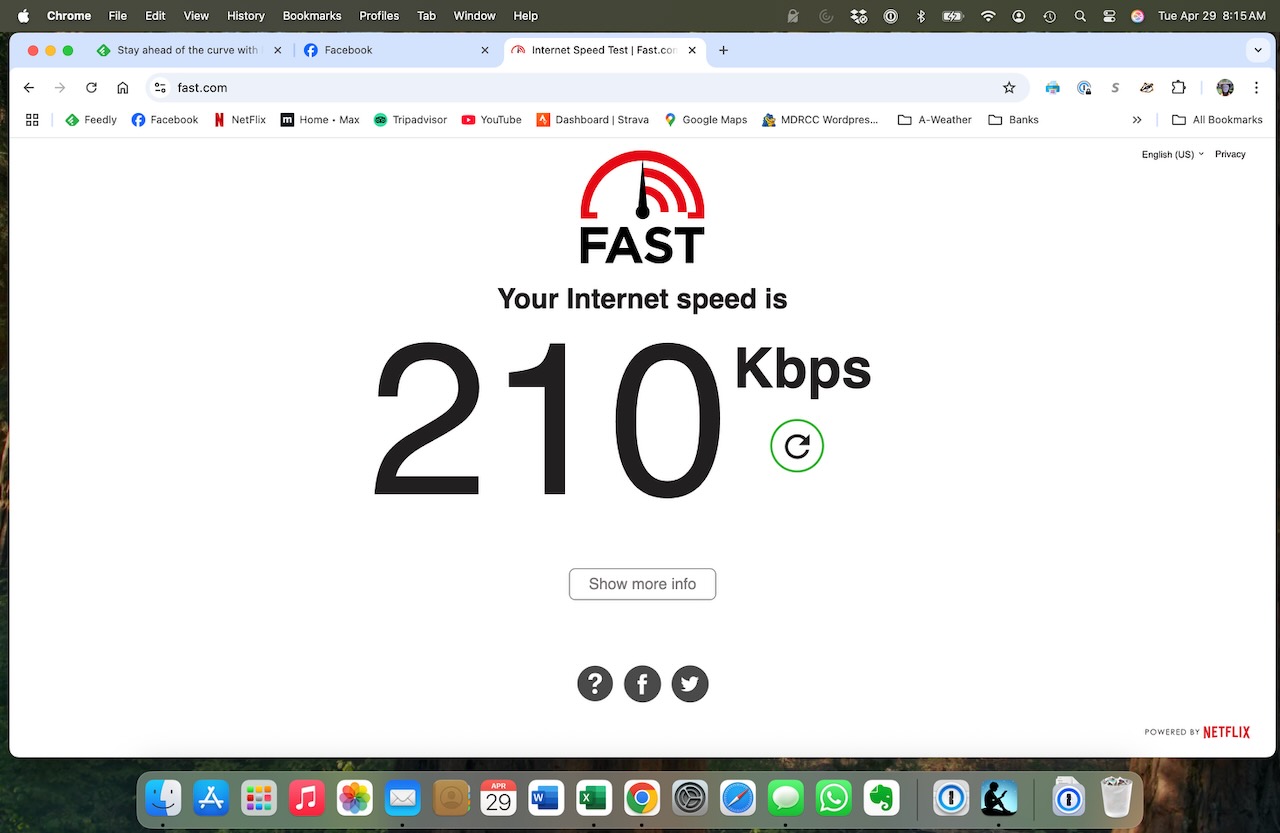This screenshot has height=833, width=1280.
Task: Open the All Bookmarks folder
Action: 1217,120
